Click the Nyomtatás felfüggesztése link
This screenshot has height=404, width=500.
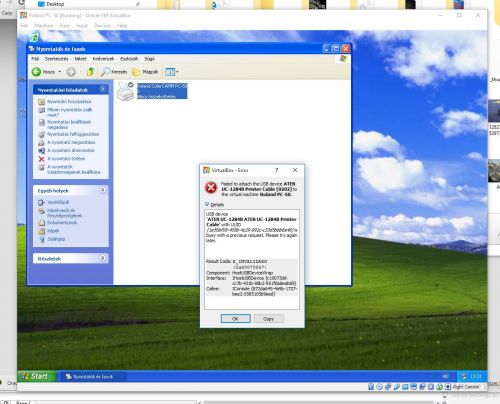tap(73, 134)
